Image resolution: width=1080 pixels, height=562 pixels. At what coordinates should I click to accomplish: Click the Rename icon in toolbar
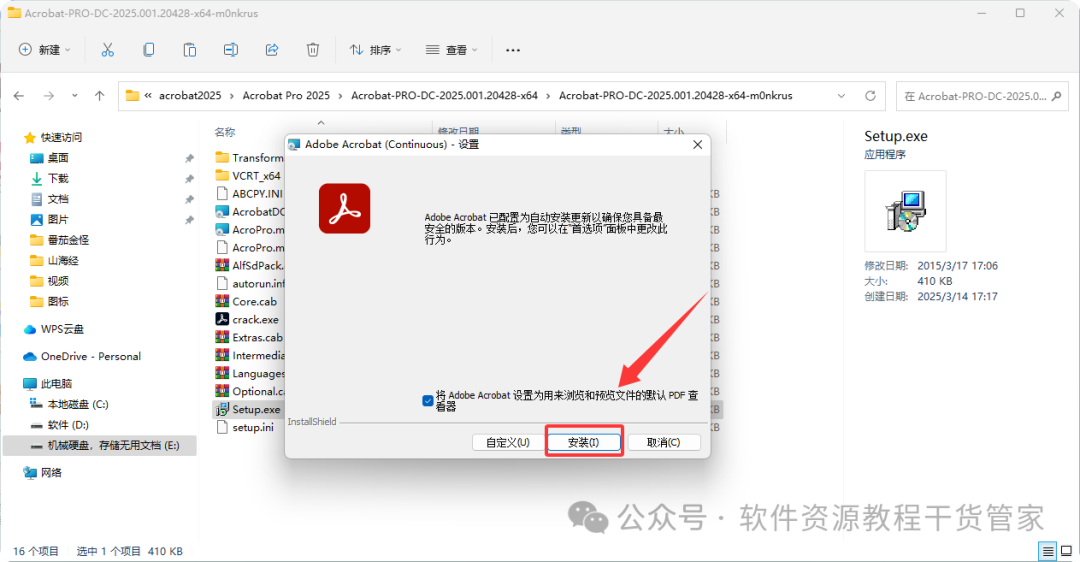coord(231,50)
